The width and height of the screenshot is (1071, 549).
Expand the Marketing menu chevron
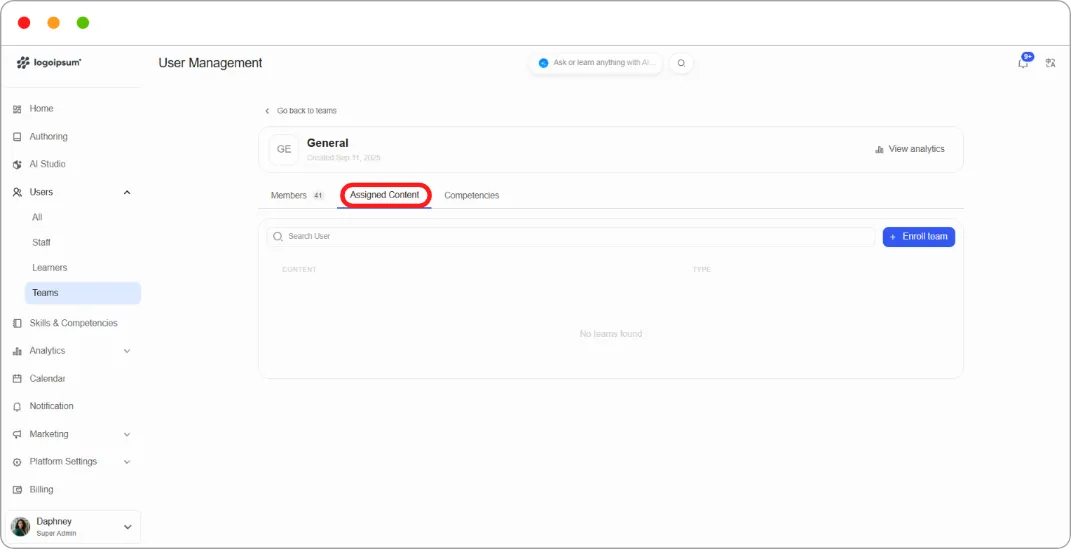click(127, 434)
